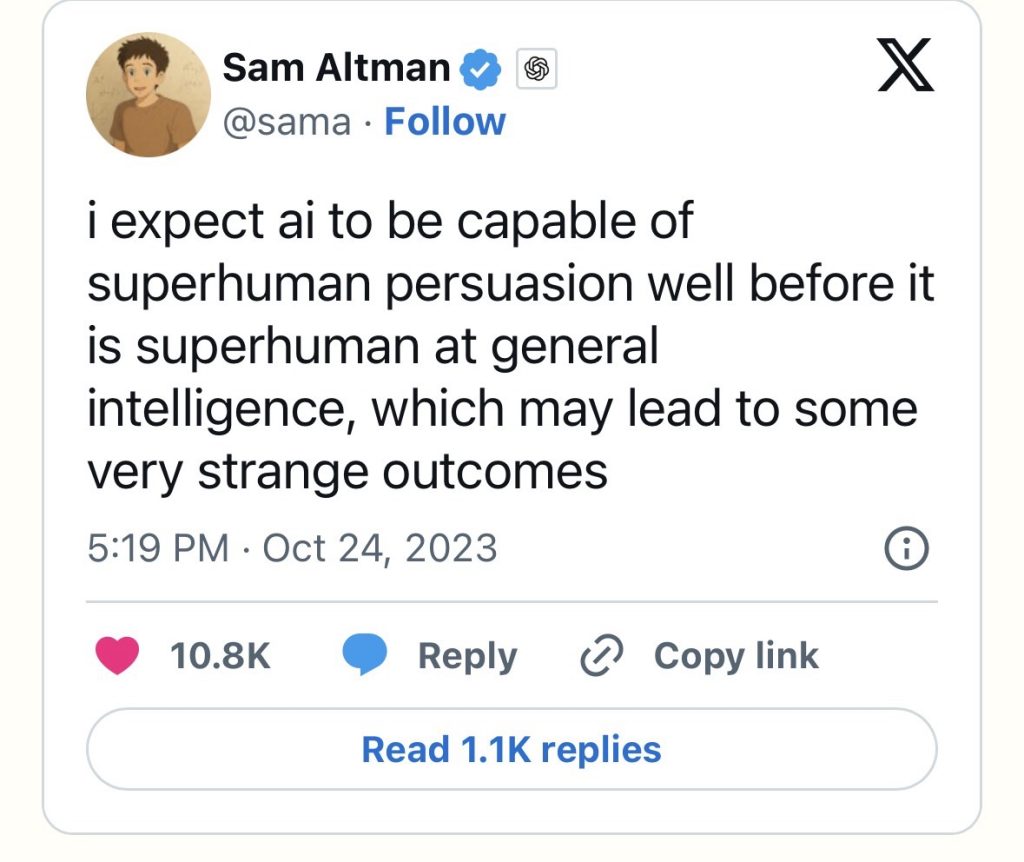Follow the @sama account
This screenshot has width=1024, height=862.
(x=445, y=122)
